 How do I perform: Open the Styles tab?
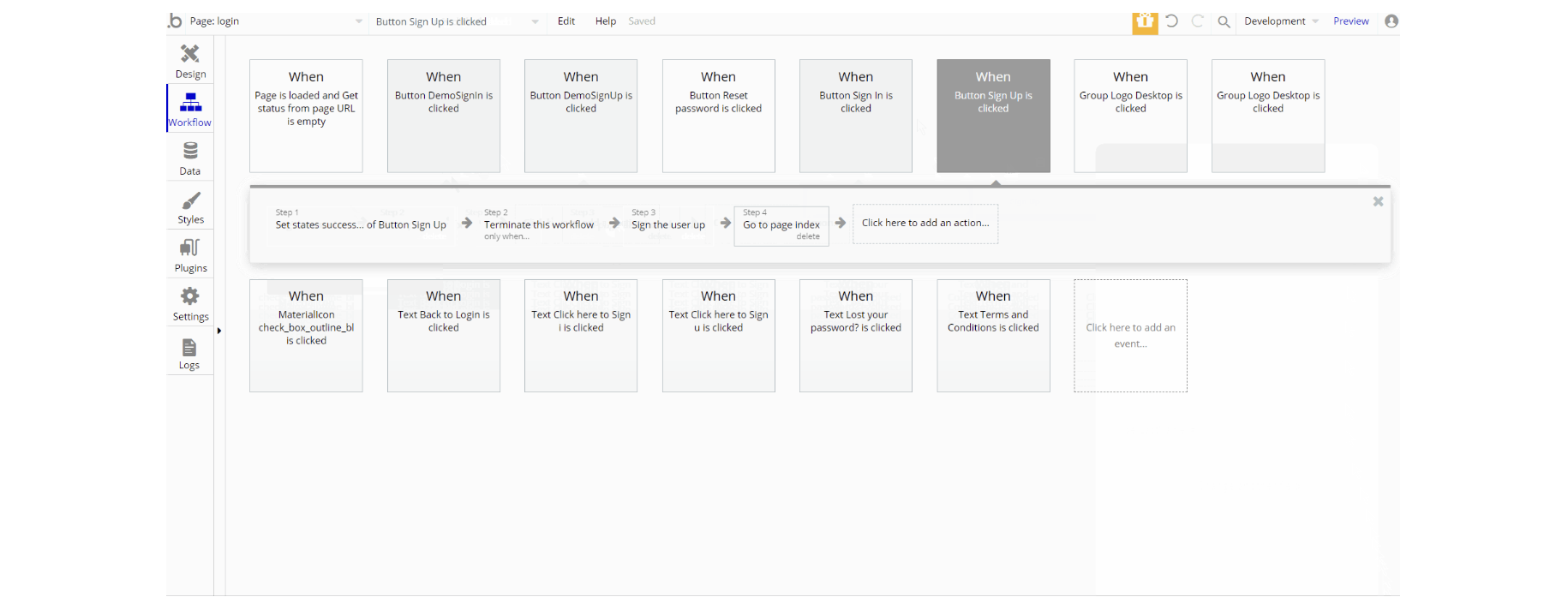[190, 207]
